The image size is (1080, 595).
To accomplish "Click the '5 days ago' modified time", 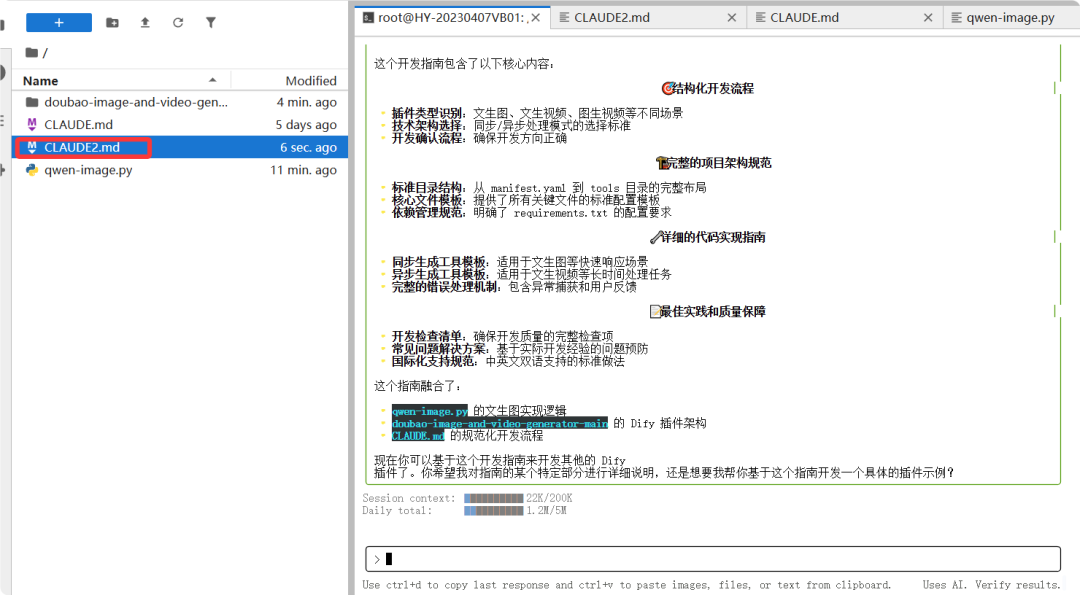I will (306, 125).
